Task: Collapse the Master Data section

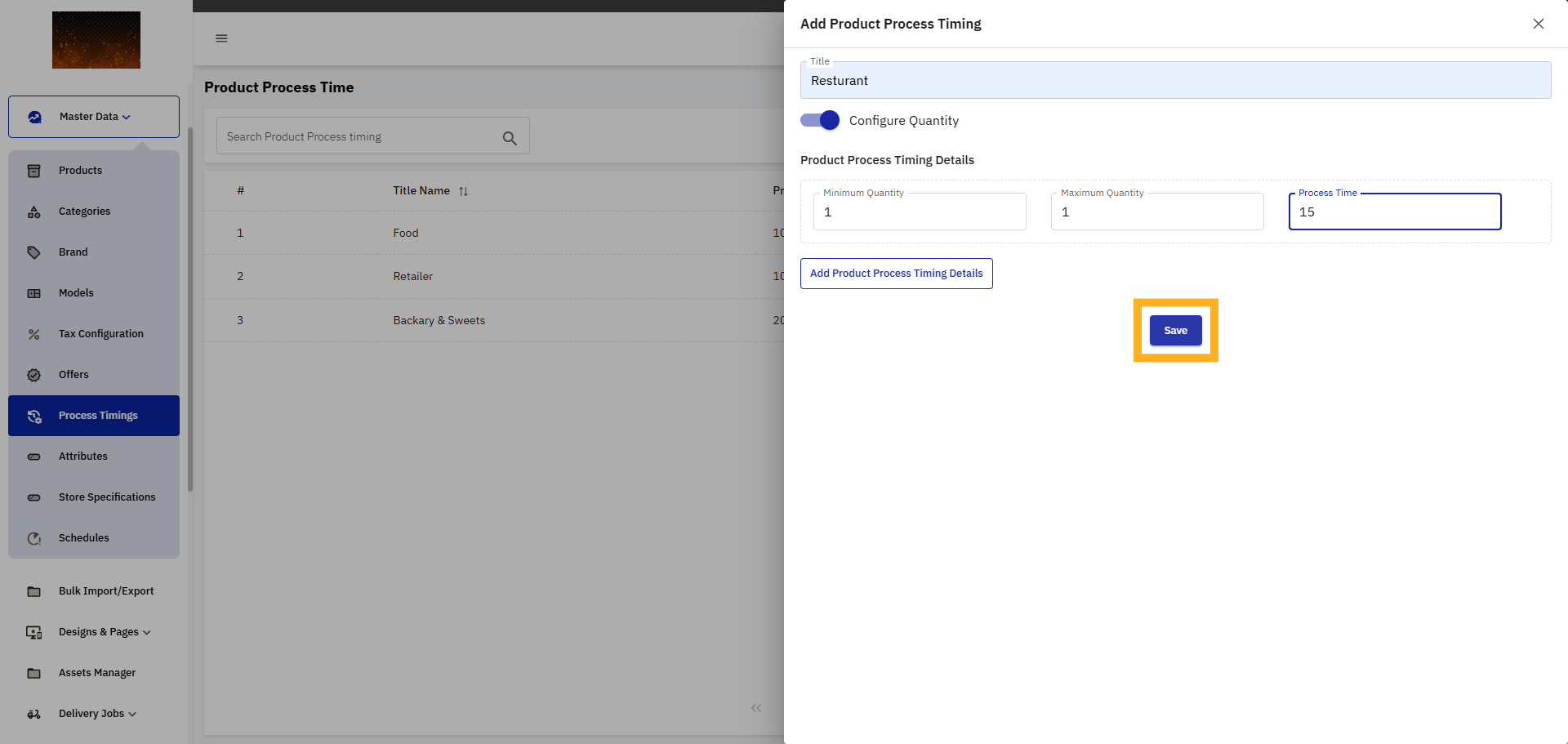Action: pos(93,116)
